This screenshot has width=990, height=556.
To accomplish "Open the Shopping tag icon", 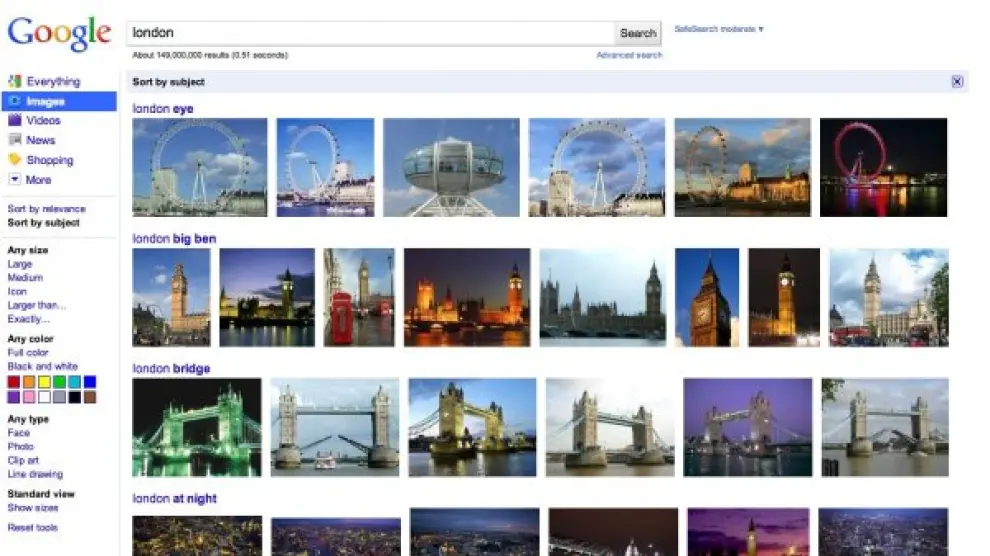I will [x=14, y=160].
